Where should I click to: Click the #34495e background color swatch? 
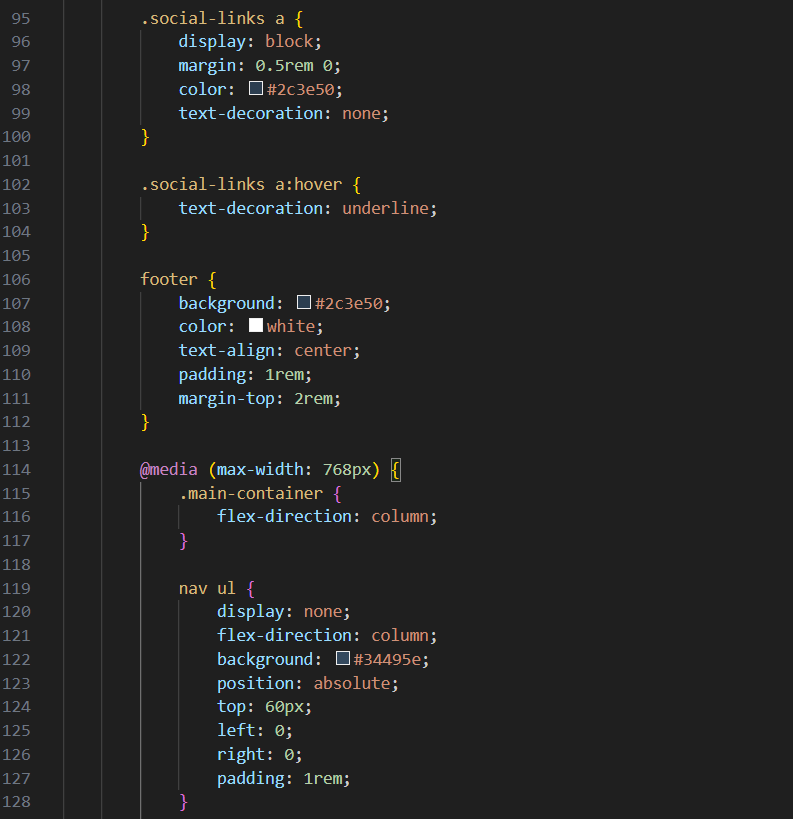(343, 659)
